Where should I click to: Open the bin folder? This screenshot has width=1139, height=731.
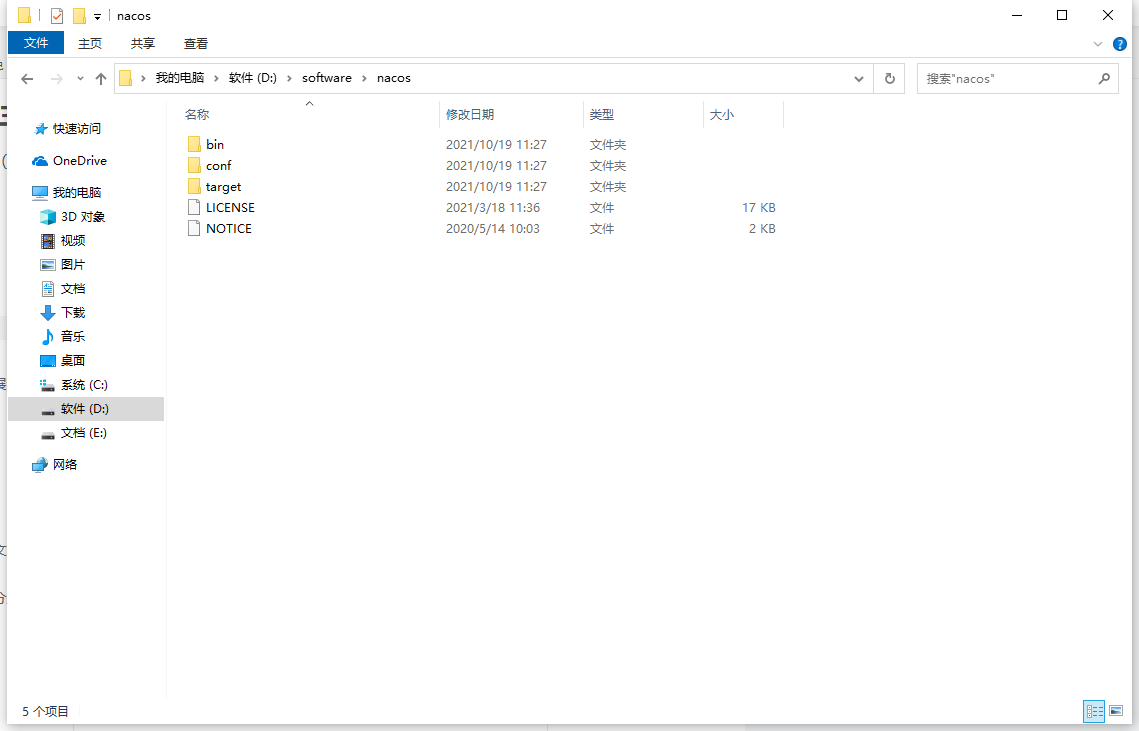pyautogui.click(x=214, y=145)
